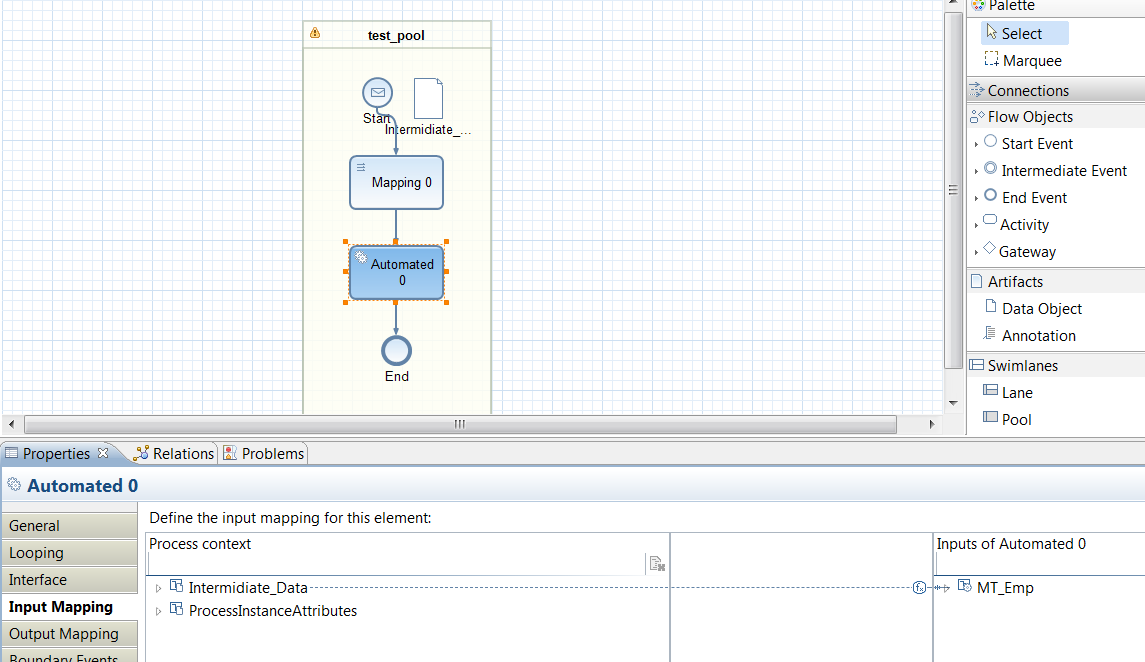Image resolution: width=1145 pixels, height=662 pixels.
Task: Click the clear-filter icon in Process context
Action: pos(656,563)
